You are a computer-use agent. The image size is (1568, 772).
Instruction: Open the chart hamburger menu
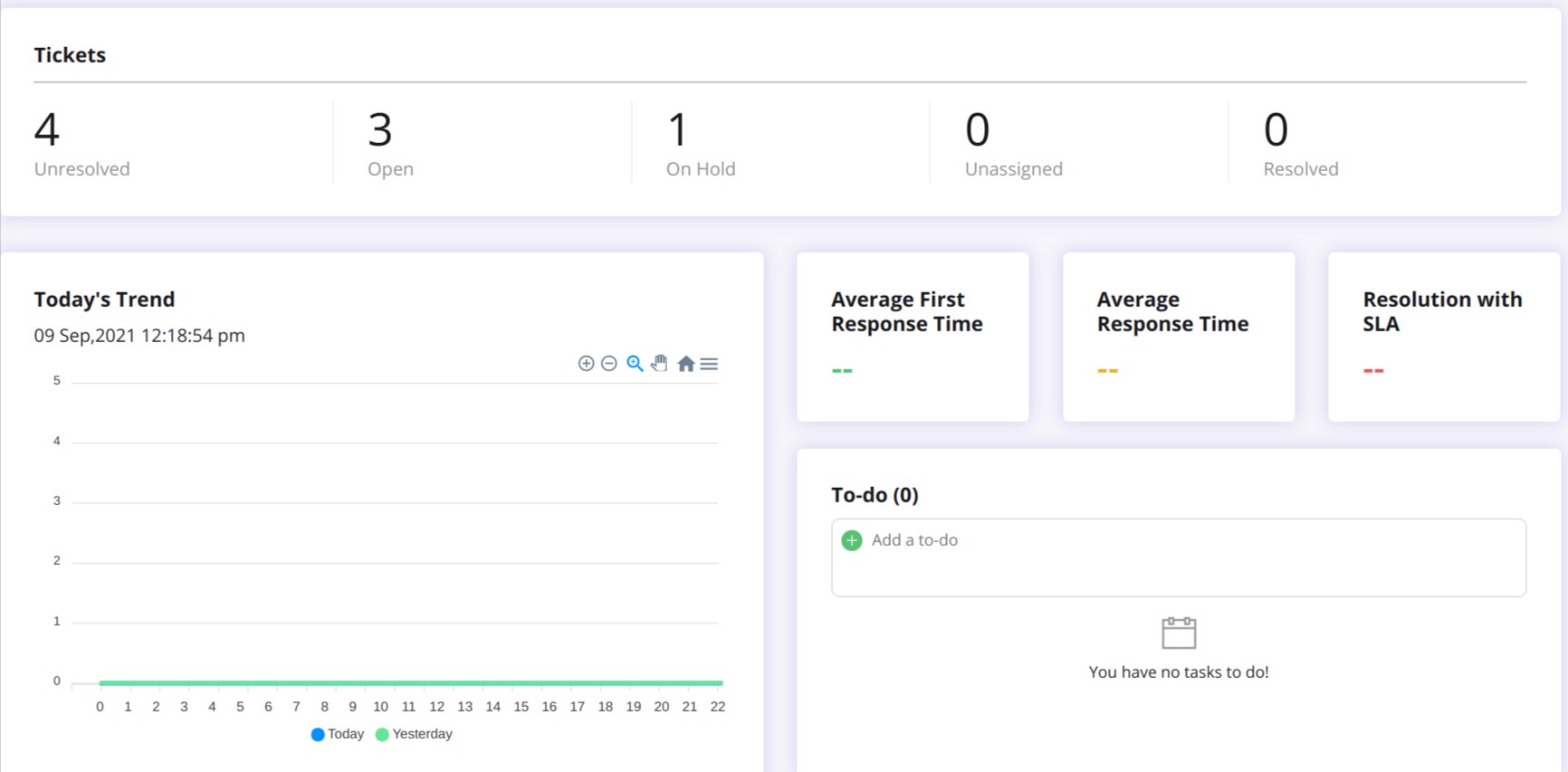(709, 364)
